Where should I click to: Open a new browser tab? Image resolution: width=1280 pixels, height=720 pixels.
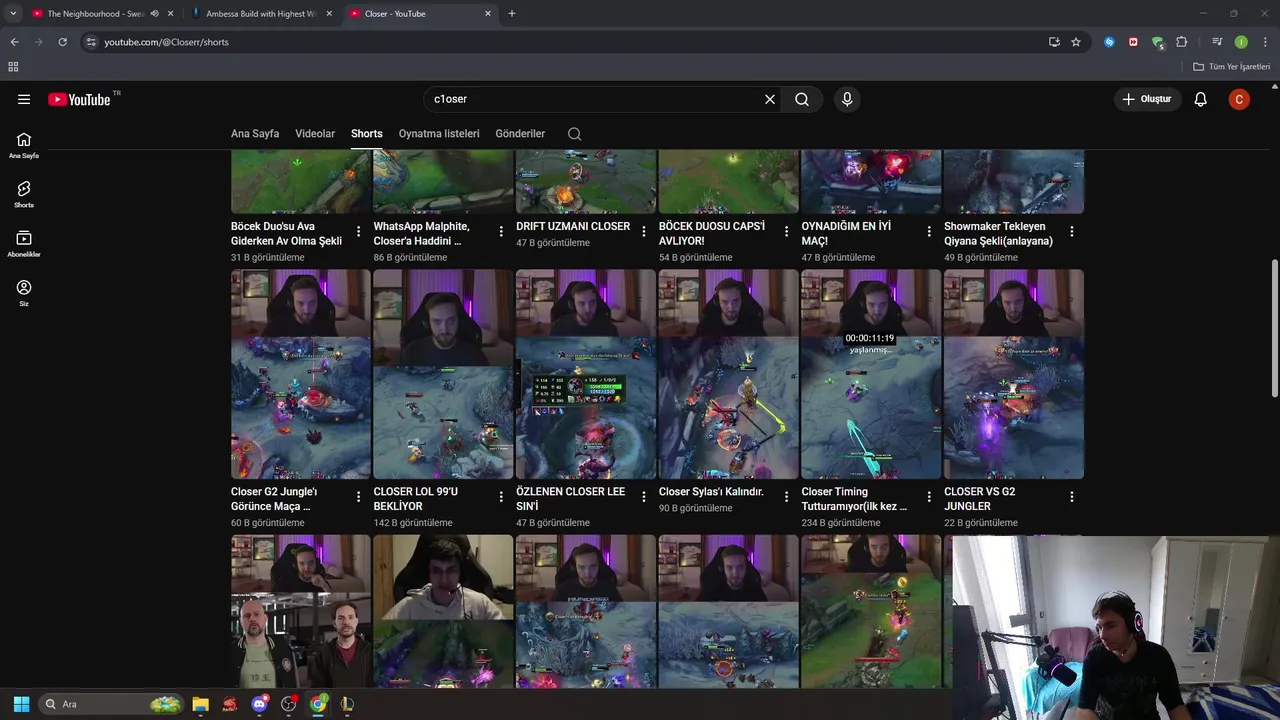coord(512,14)
